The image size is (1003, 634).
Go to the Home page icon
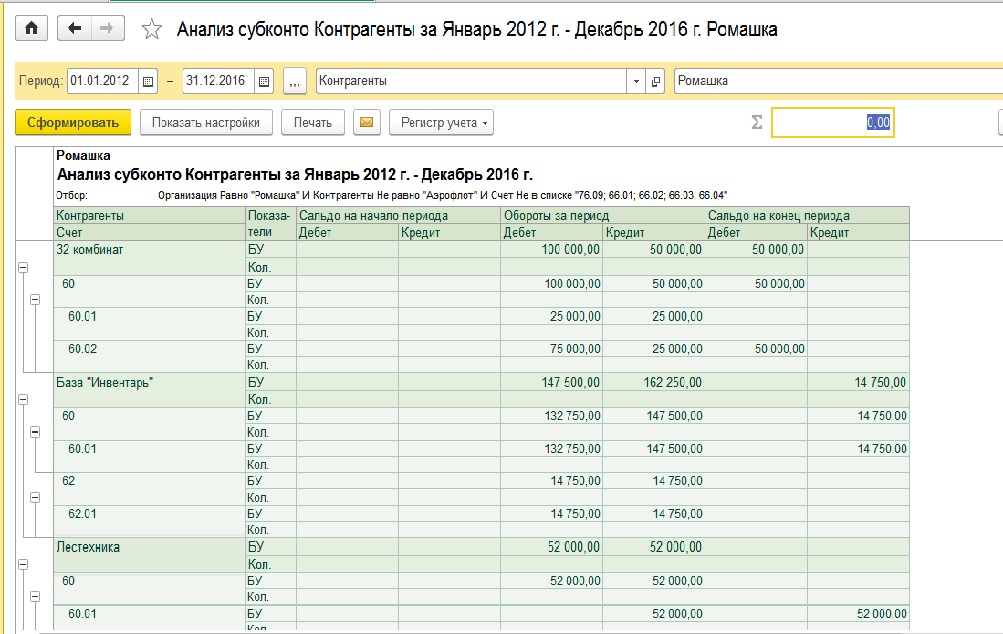31,28
